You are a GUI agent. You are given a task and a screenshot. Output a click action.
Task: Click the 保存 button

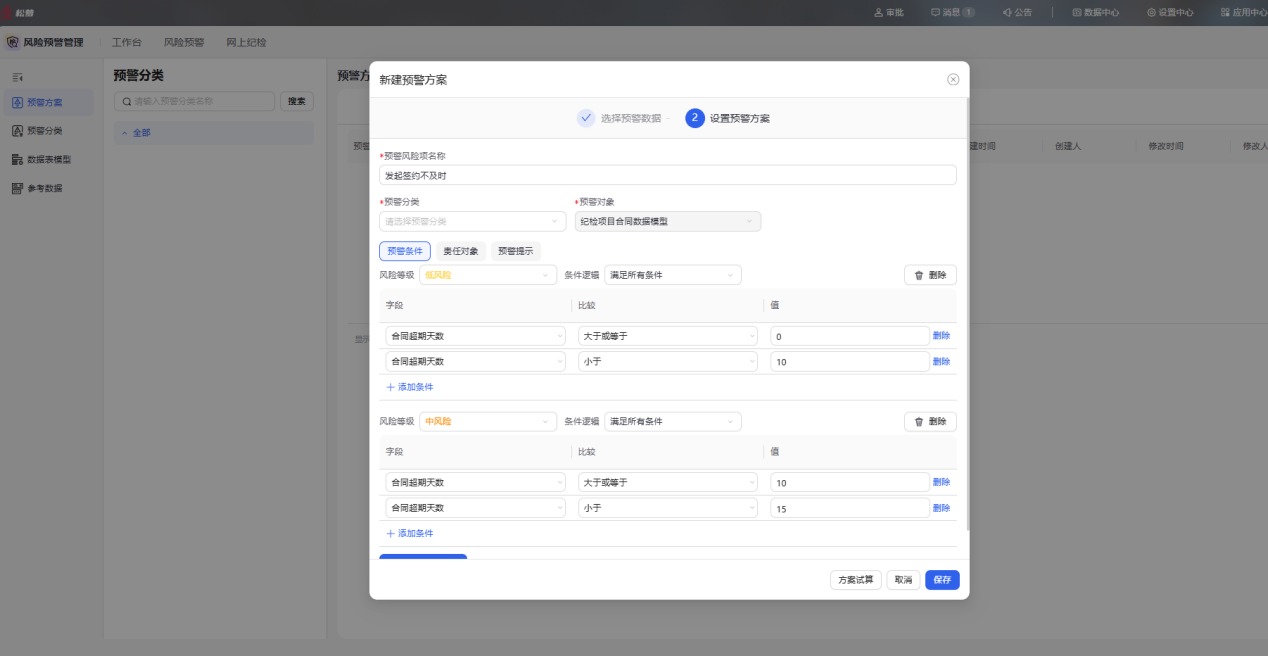click(x=942, y=580)
